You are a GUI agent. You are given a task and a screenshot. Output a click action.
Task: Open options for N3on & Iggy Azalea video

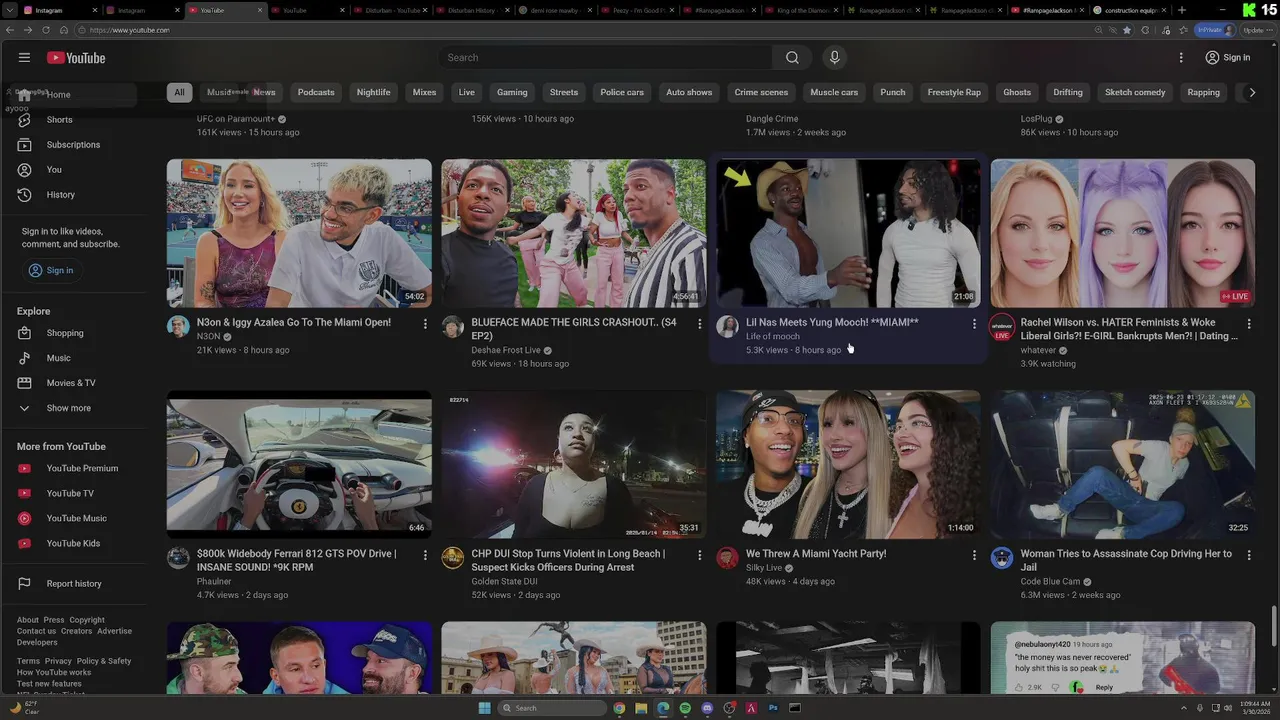click(x=425, y=324)
